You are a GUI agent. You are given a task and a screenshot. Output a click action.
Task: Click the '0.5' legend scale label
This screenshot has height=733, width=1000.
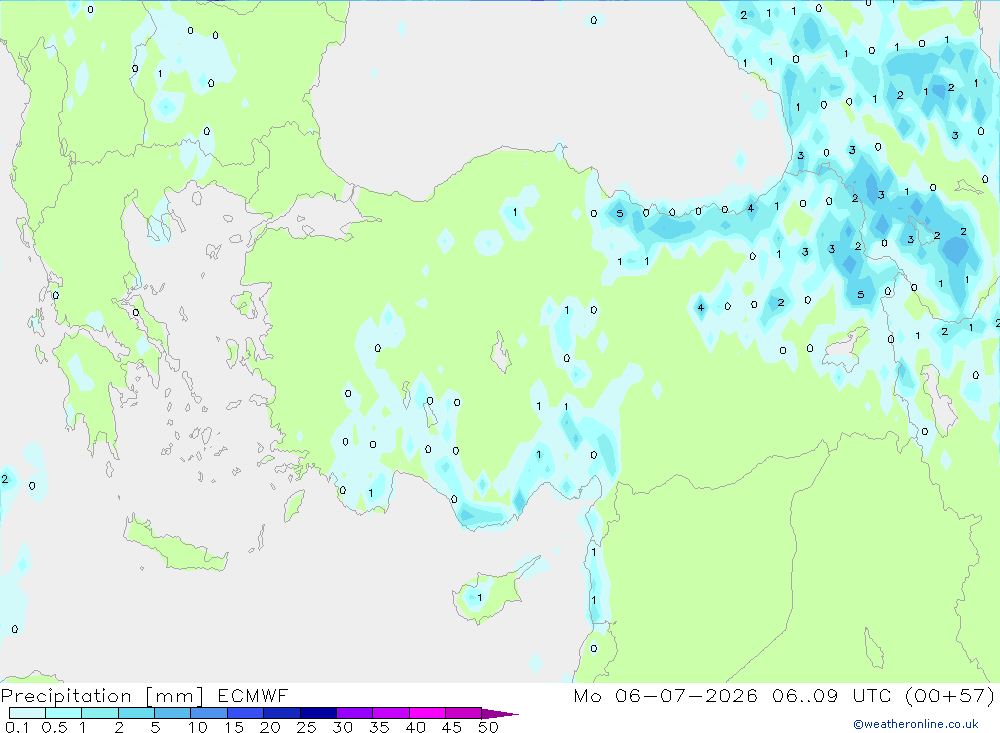54,727
